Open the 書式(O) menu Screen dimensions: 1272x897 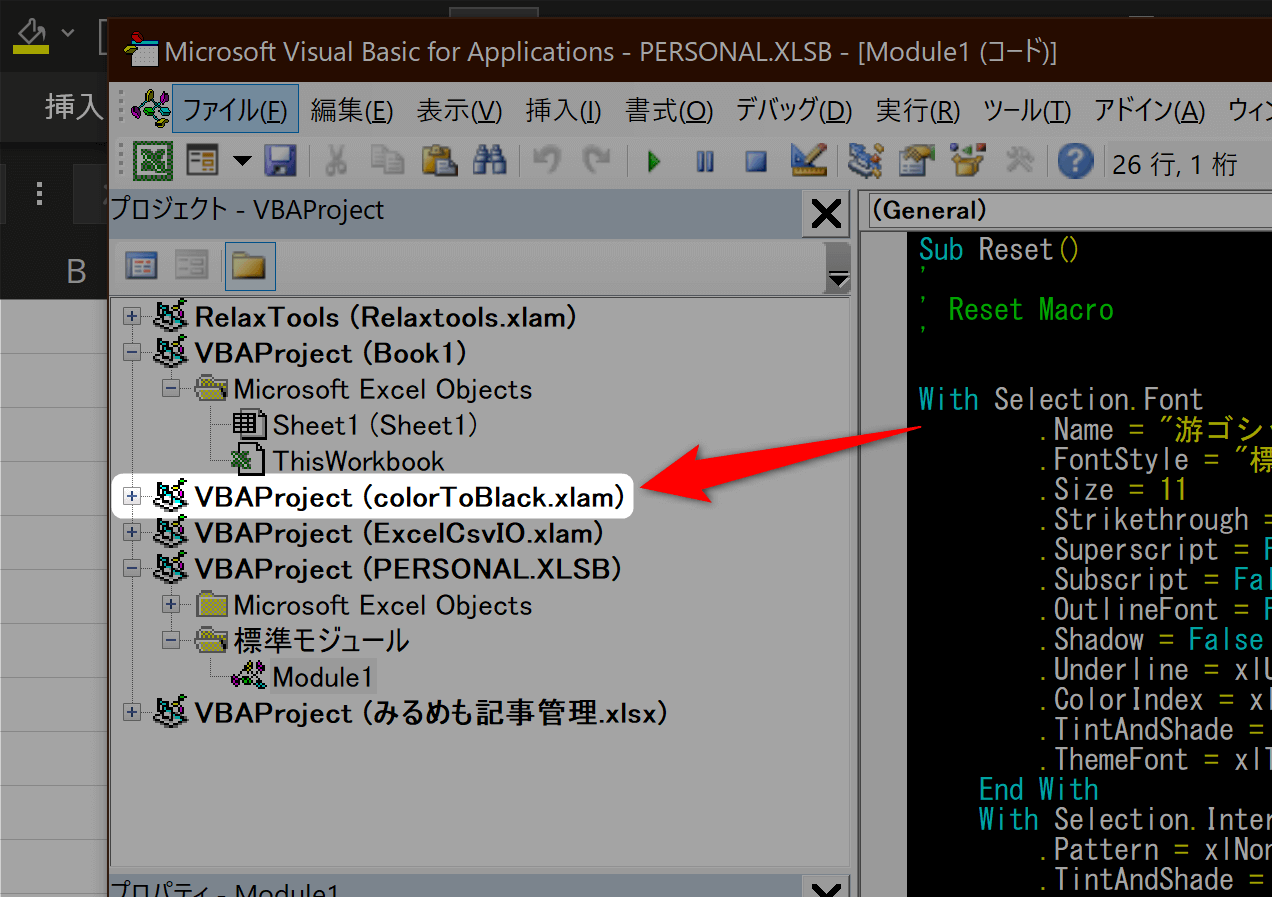[x=670, y=110]
